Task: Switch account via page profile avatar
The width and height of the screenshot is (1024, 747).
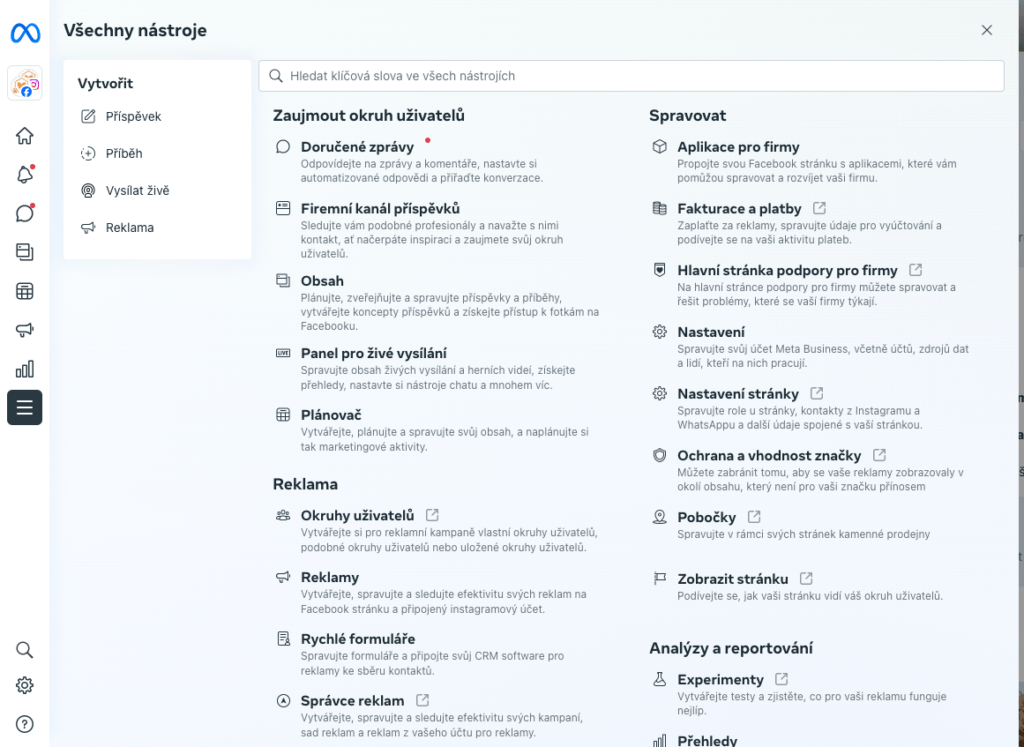Action: pyautogui.click(x=24, y=83)
